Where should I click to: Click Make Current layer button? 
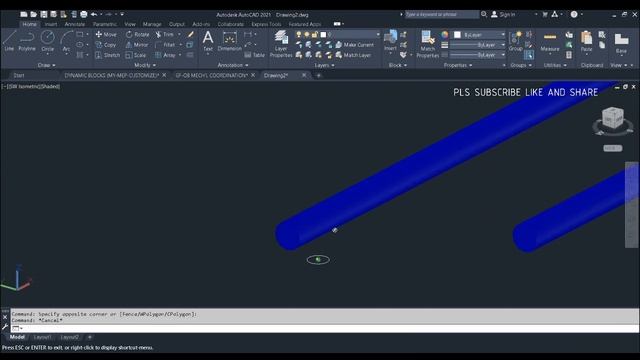tap(354, 45)
